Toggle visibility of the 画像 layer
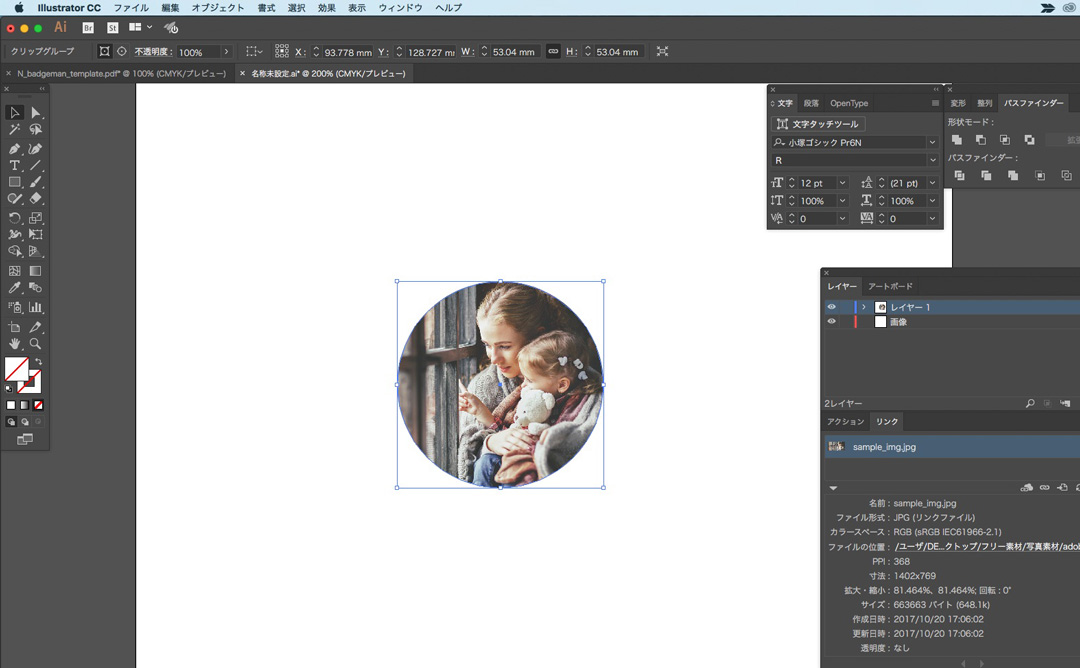The width and height of the screenshot is (1080, 668). pos(831,322)
